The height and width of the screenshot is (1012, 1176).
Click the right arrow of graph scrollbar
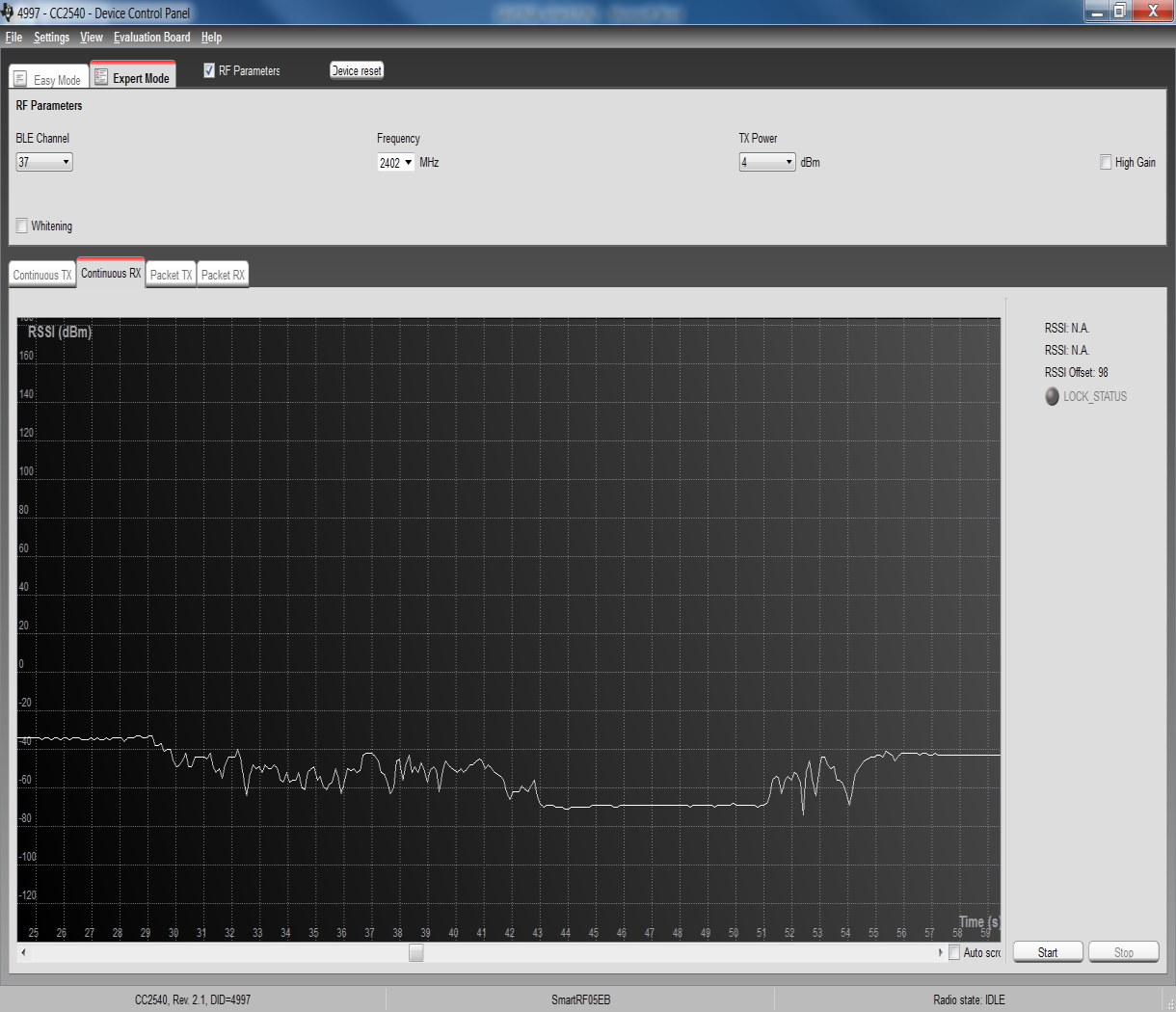(941, 952)
